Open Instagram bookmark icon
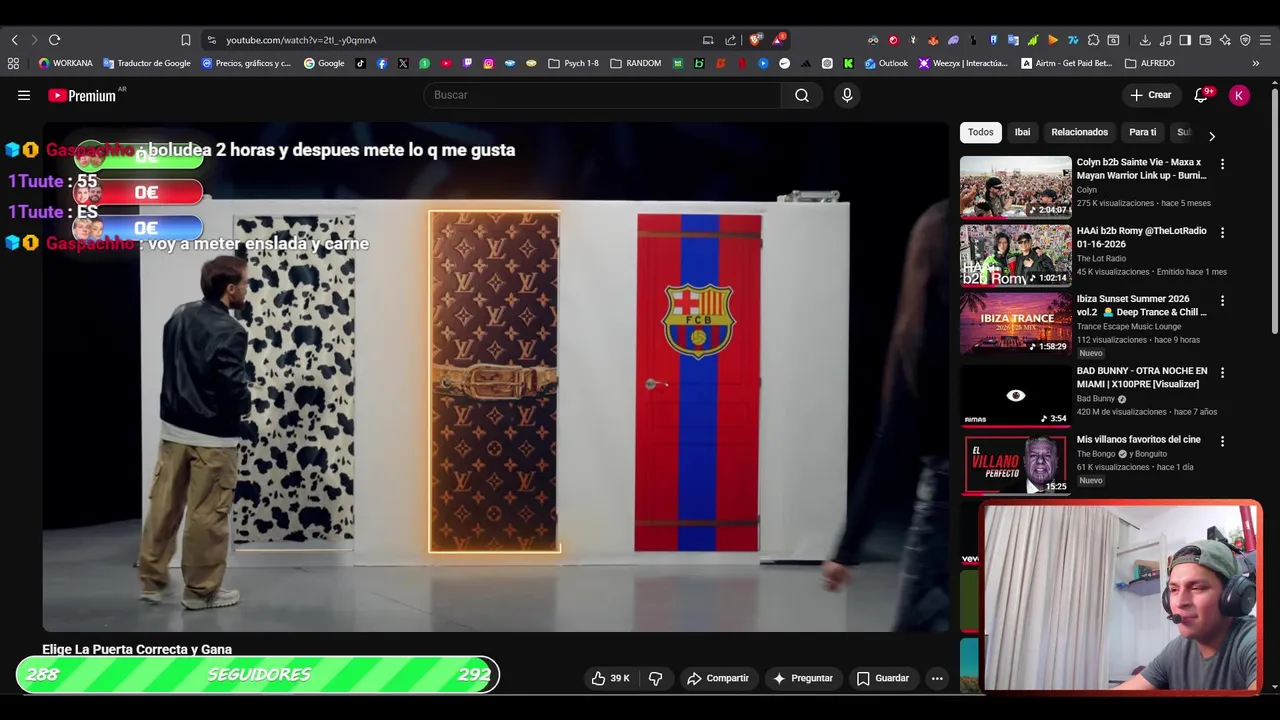1280x720 pixels. pos(488,63)
